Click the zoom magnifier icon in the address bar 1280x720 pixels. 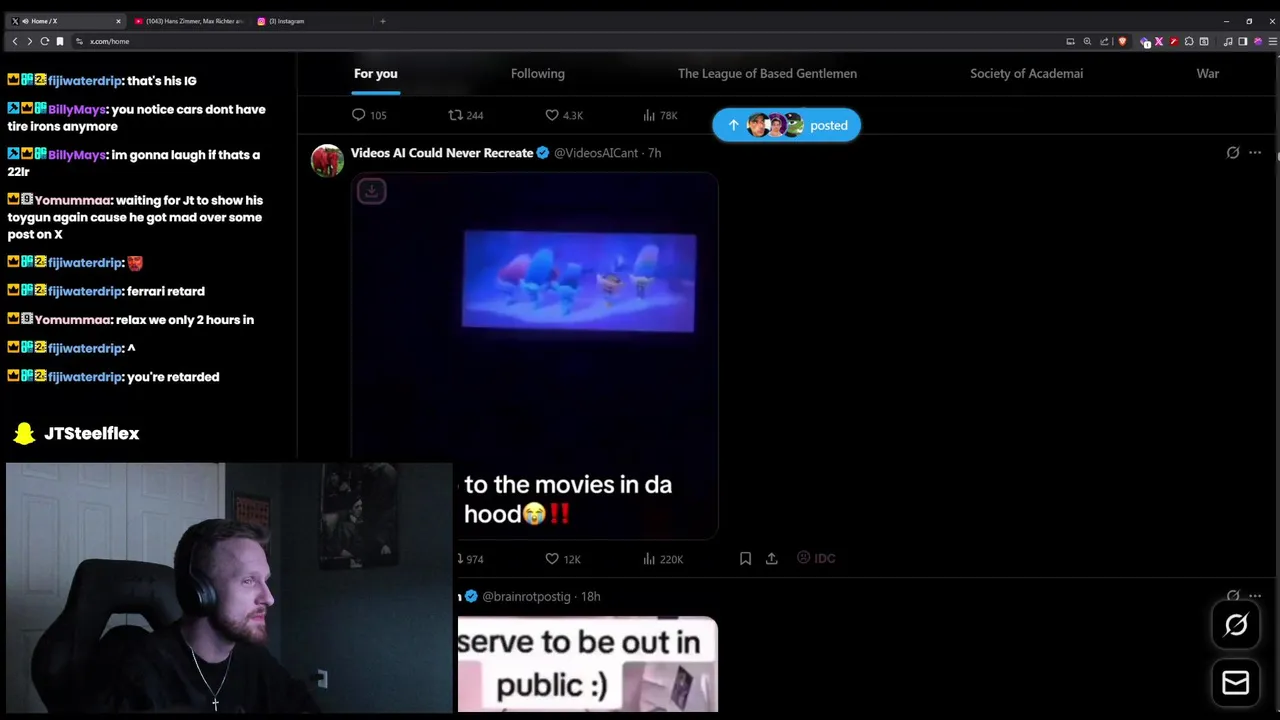click(x=1087, y=41)
